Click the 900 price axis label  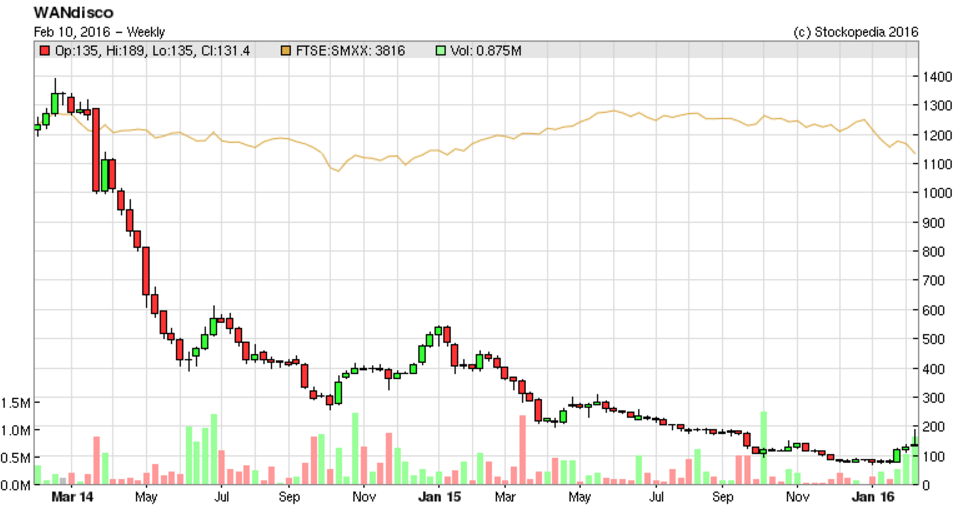tap(934, 223)
